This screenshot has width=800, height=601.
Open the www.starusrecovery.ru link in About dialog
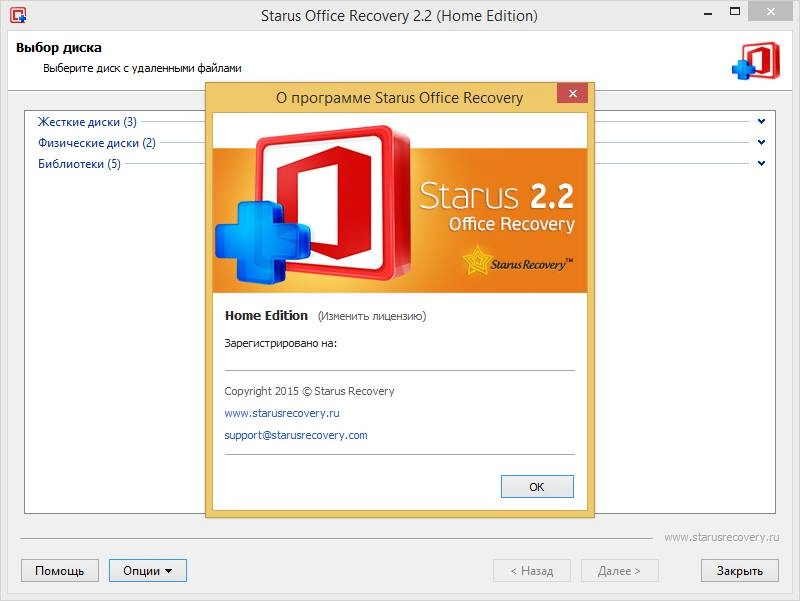[282, 413]
